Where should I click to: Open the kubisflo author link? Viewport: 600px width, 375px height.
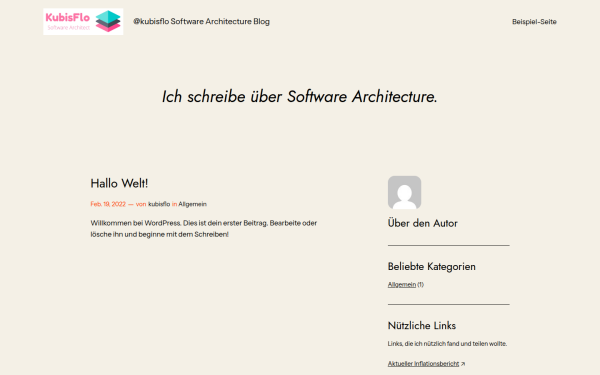159,204
